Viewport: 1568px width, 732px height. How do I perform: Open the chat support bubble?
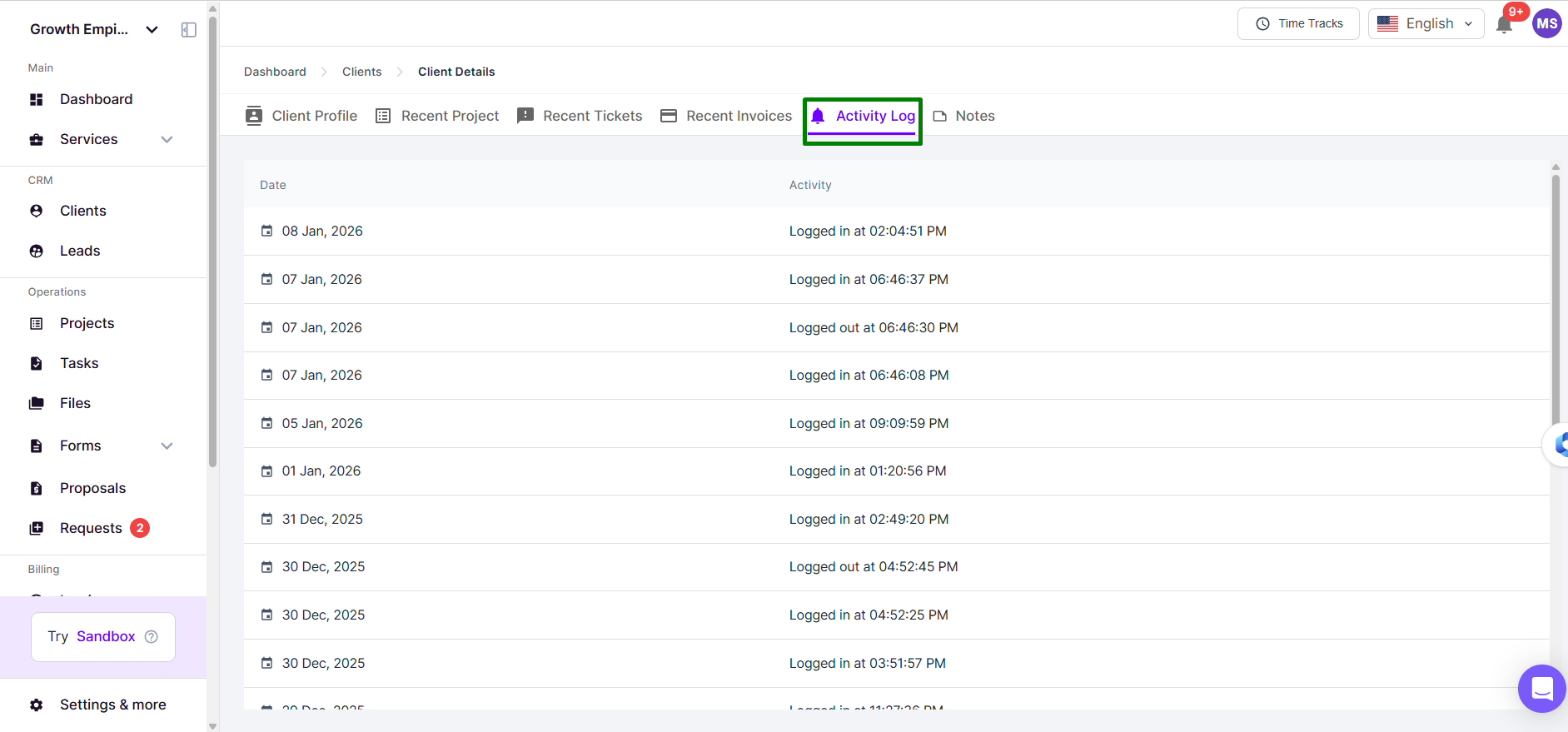pyautogui.click(x=1541, y=688)
